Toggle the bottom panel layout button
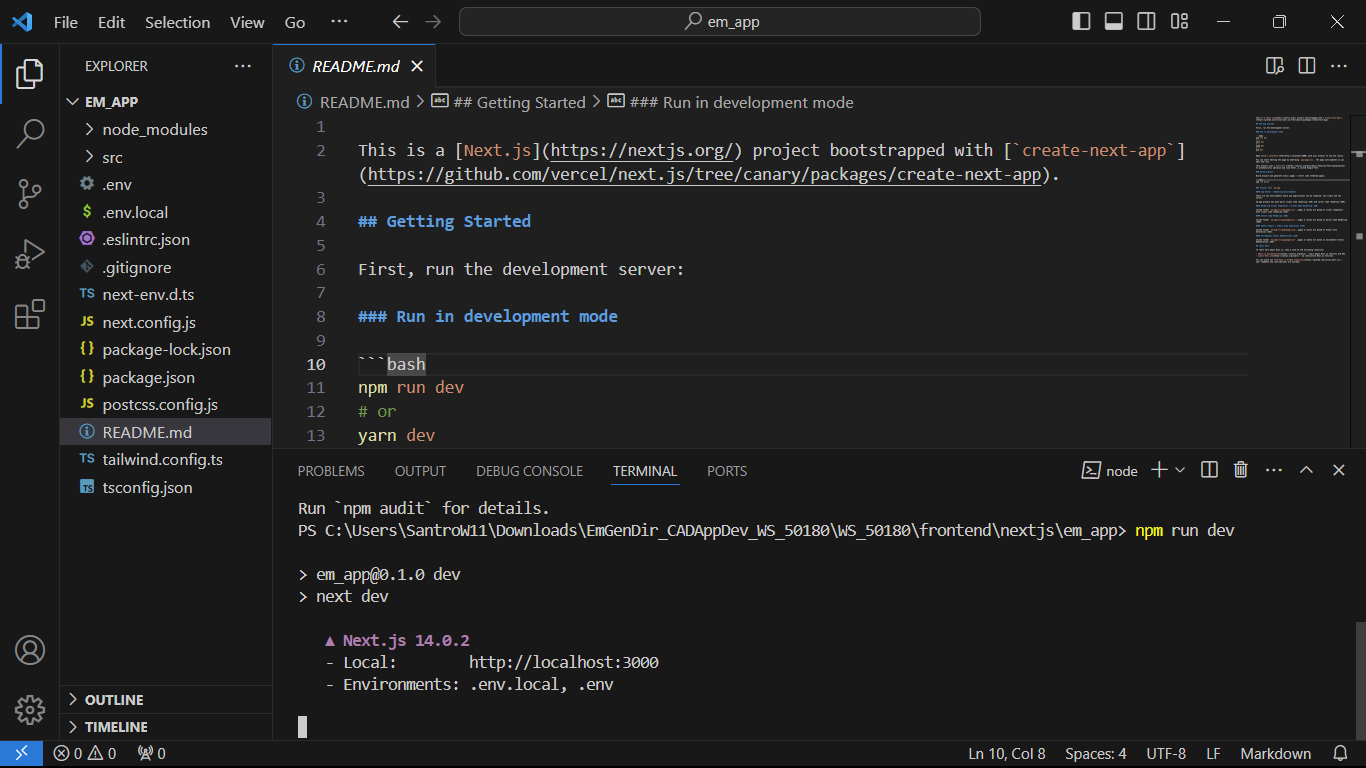This screenshot has height=768, width=1366. tap(1113, 22)
